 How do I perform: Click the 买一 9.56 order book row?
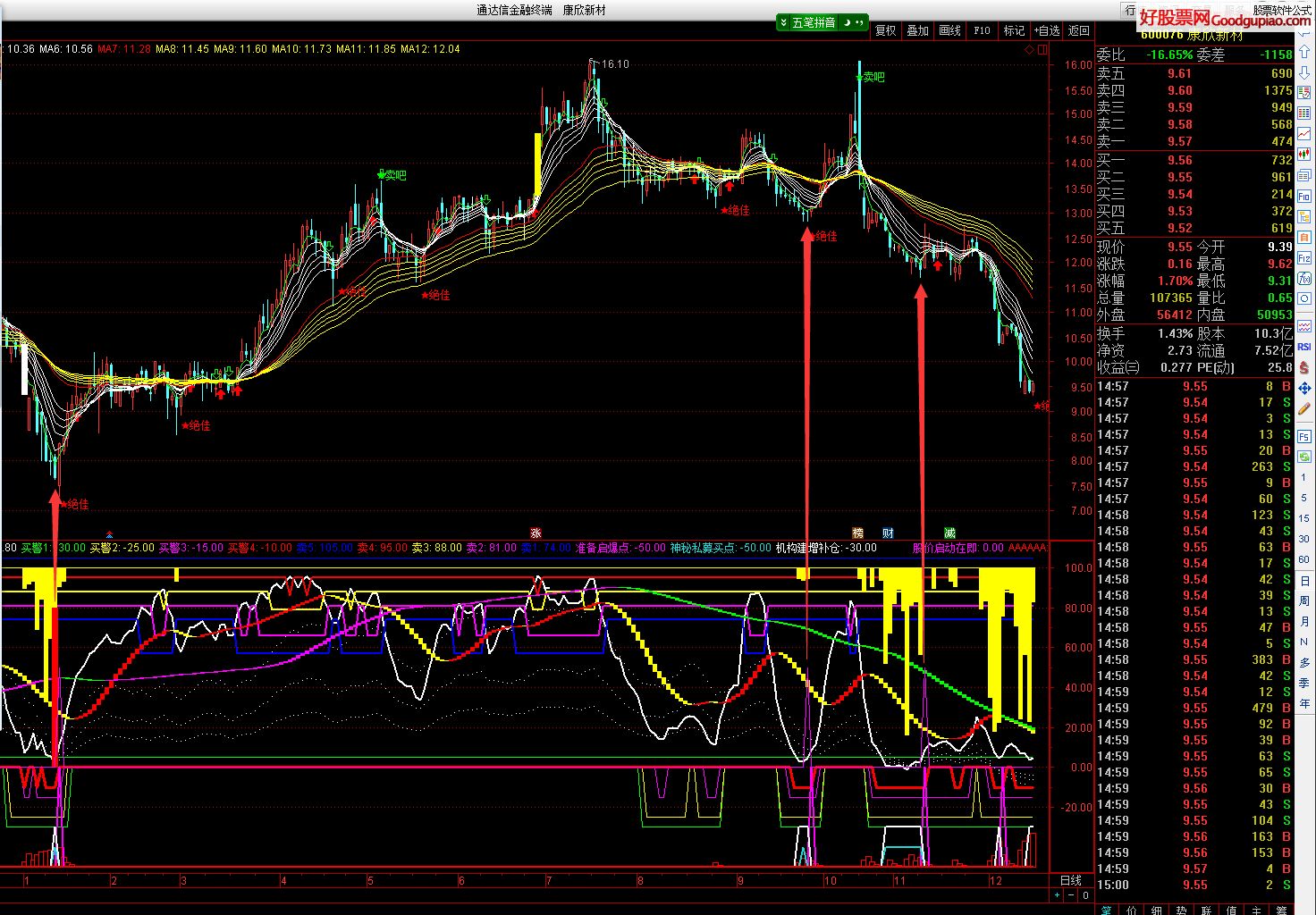(1194, 160)
